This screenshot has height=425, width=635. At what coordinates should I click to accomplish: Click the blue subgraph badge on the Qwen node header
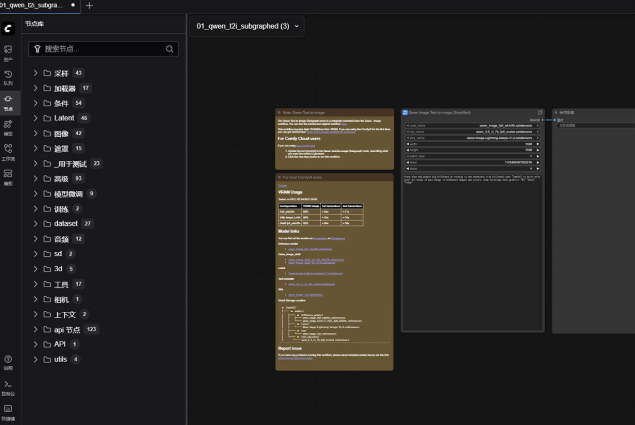405,112
